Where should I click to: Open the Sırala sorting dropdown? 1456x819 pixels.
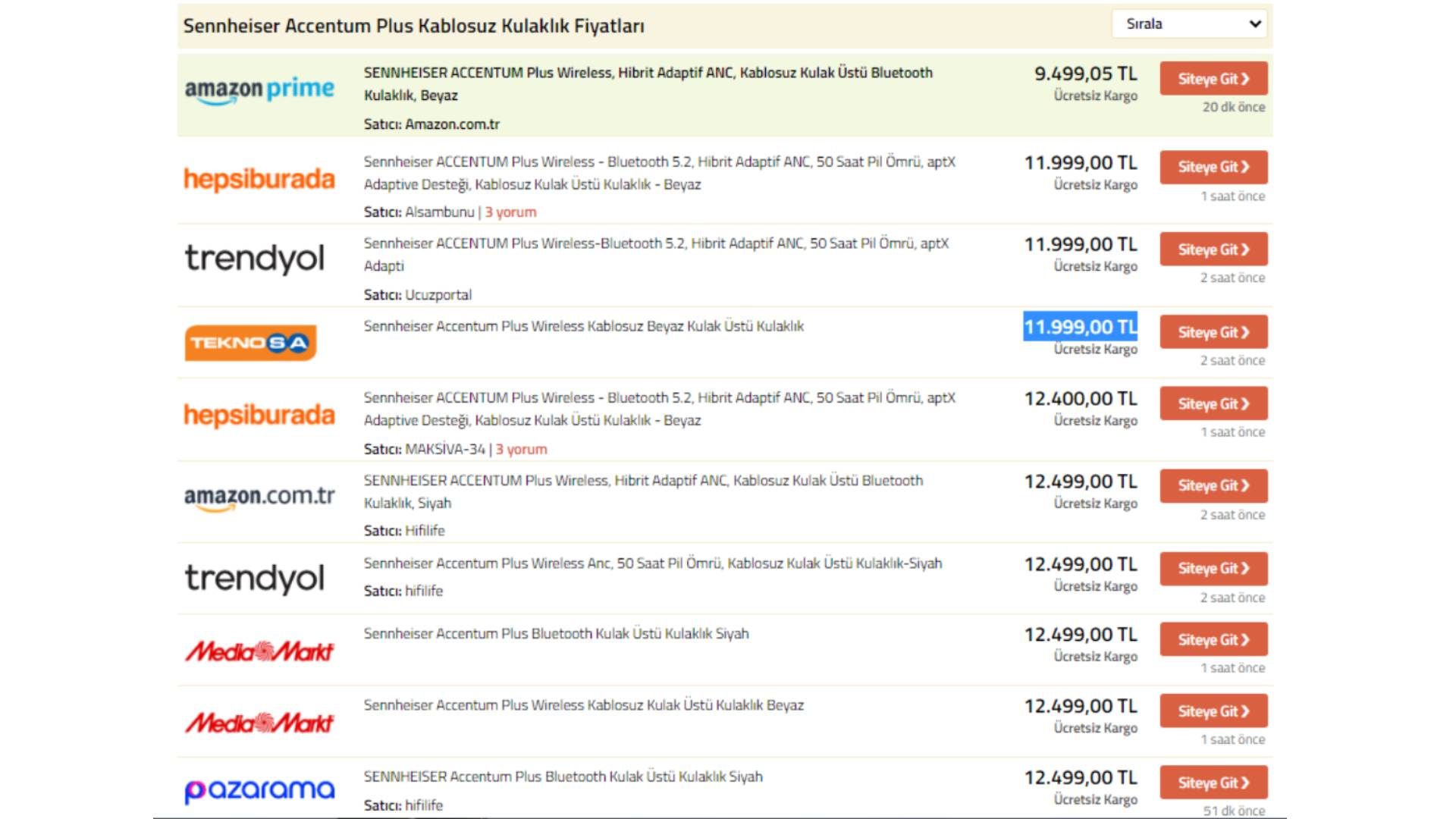click(x=1191, y=24)
